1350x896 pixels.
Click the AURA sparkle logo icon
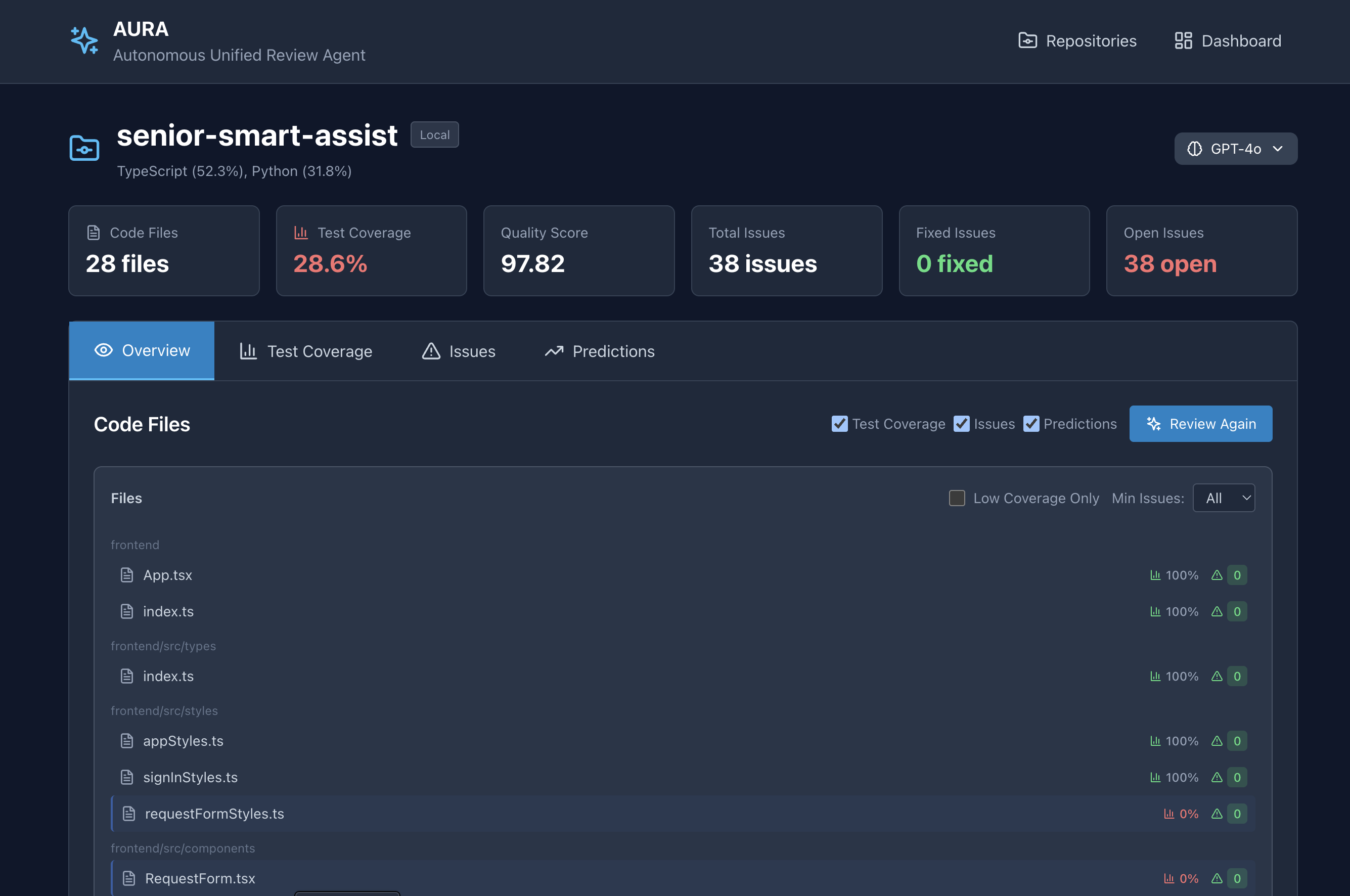[x=84, y=40]
